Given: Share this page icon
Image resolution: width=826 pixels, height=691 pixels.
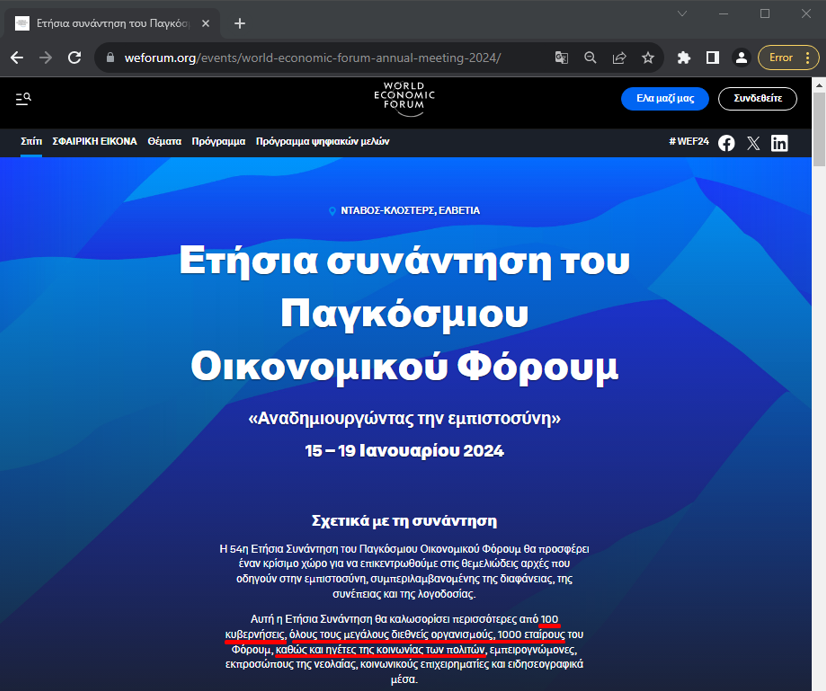Looking at the screenshot, I should click(620, 57).
